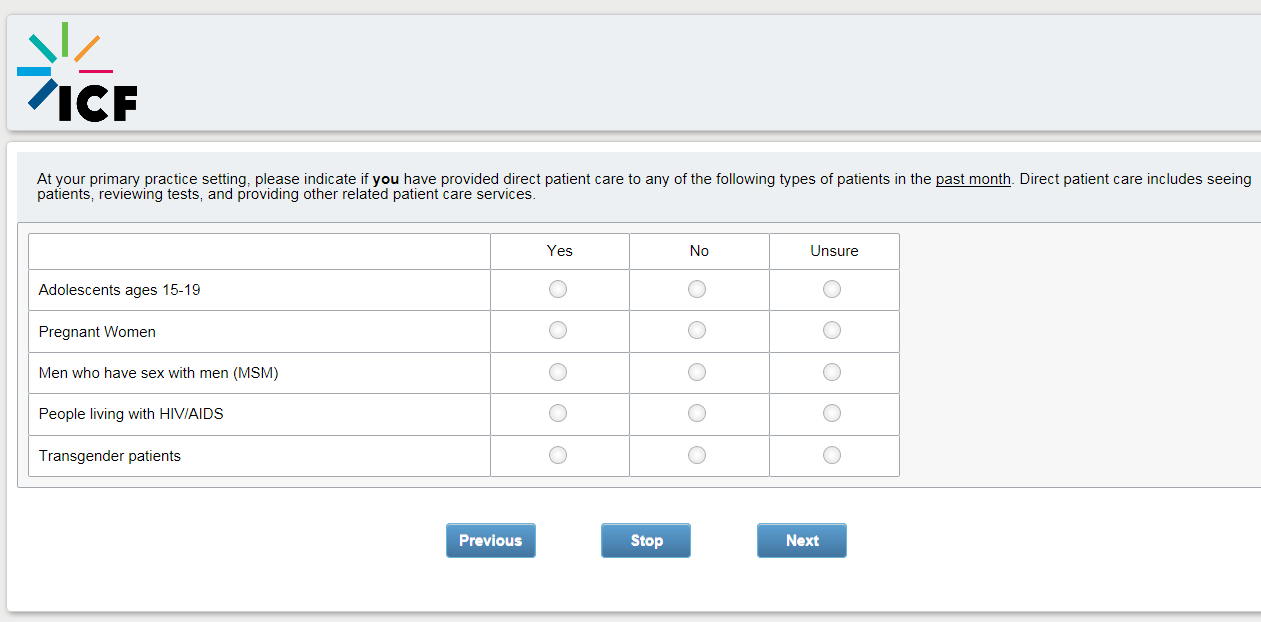The height and width of the screenshot is (622, 1261).
Task: Mark Unsure for Transgender patients
Action: (832, 455)
